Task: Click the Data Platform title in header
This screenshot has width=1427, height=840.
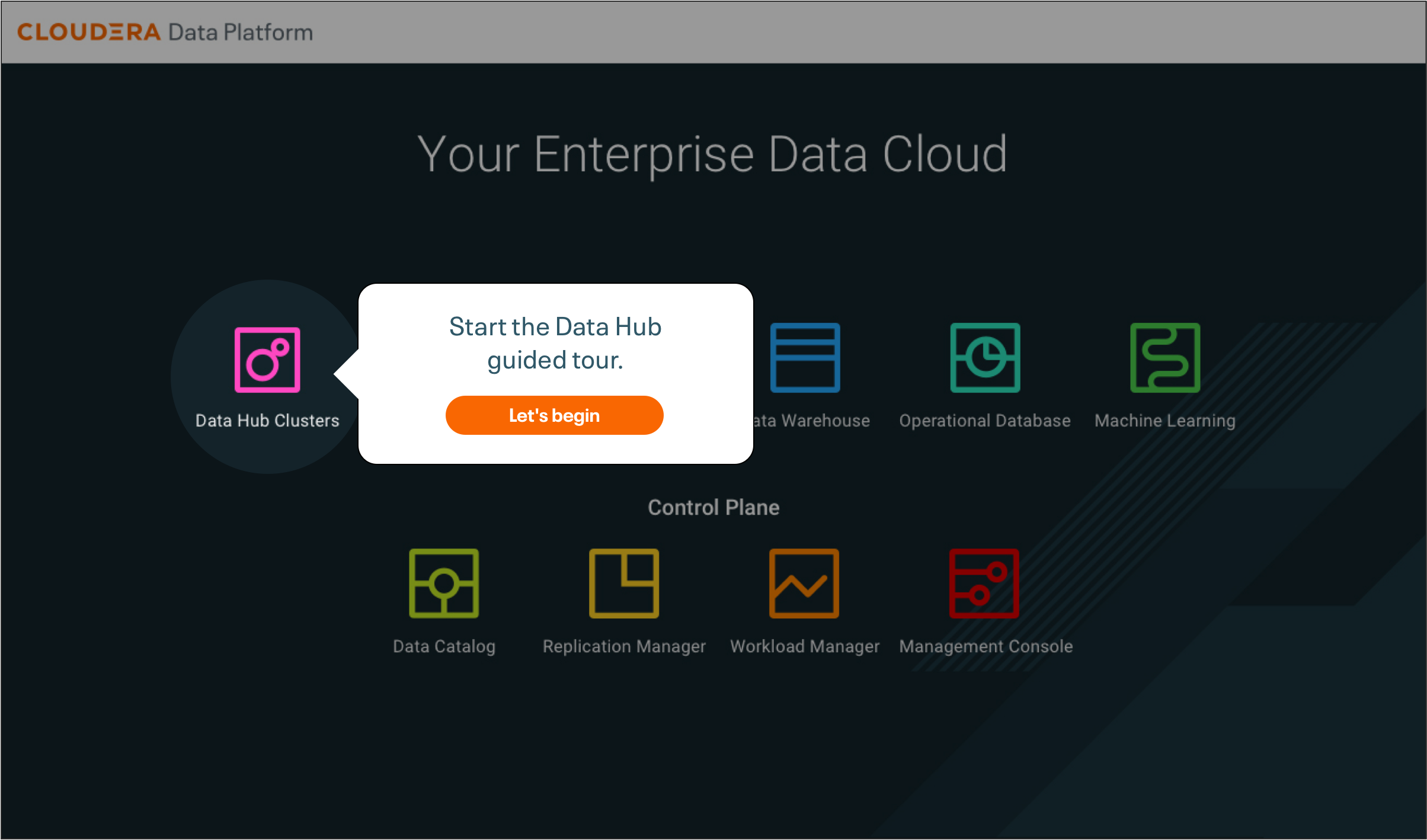Action: [239, 31]
